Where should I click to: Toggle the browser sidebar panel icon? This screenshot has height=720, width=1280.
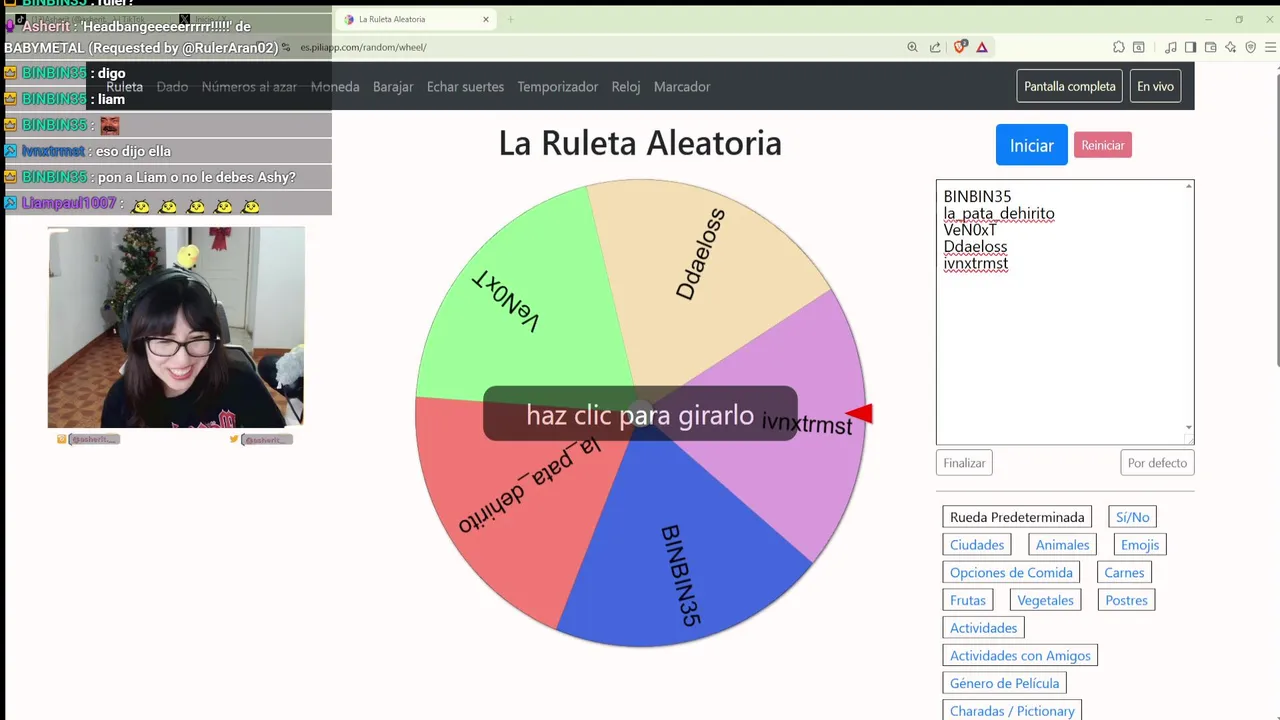1190,47
